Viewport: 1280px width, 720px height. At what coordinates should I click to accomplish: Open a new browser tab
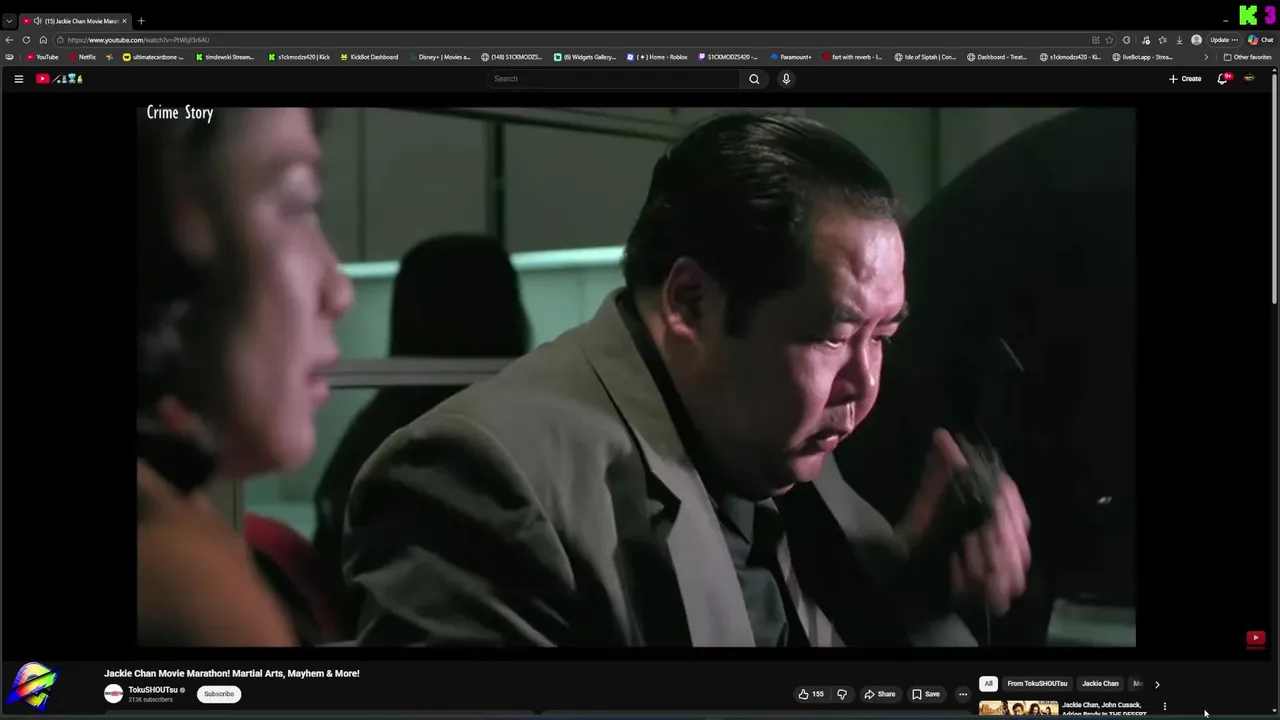(141, 21)
